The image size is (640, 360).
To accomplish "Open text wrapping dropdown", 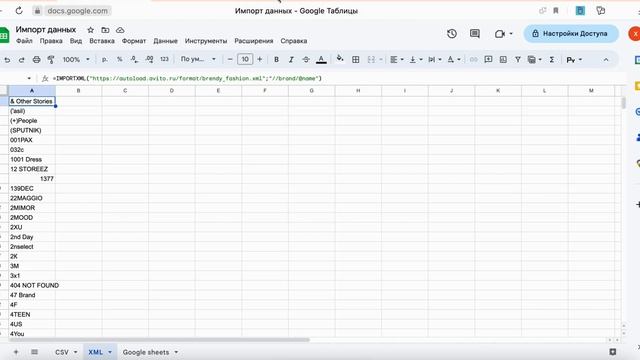I will (x=435, y=60).
